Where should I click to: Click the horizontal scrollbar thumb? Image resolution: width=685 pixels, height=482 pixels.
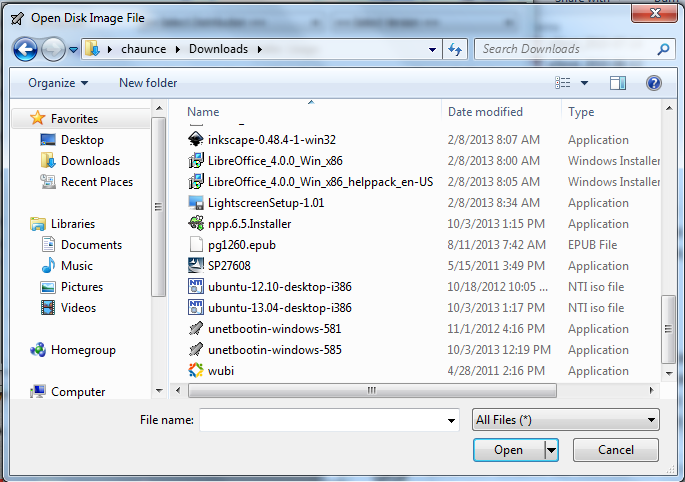pos(372,390)
